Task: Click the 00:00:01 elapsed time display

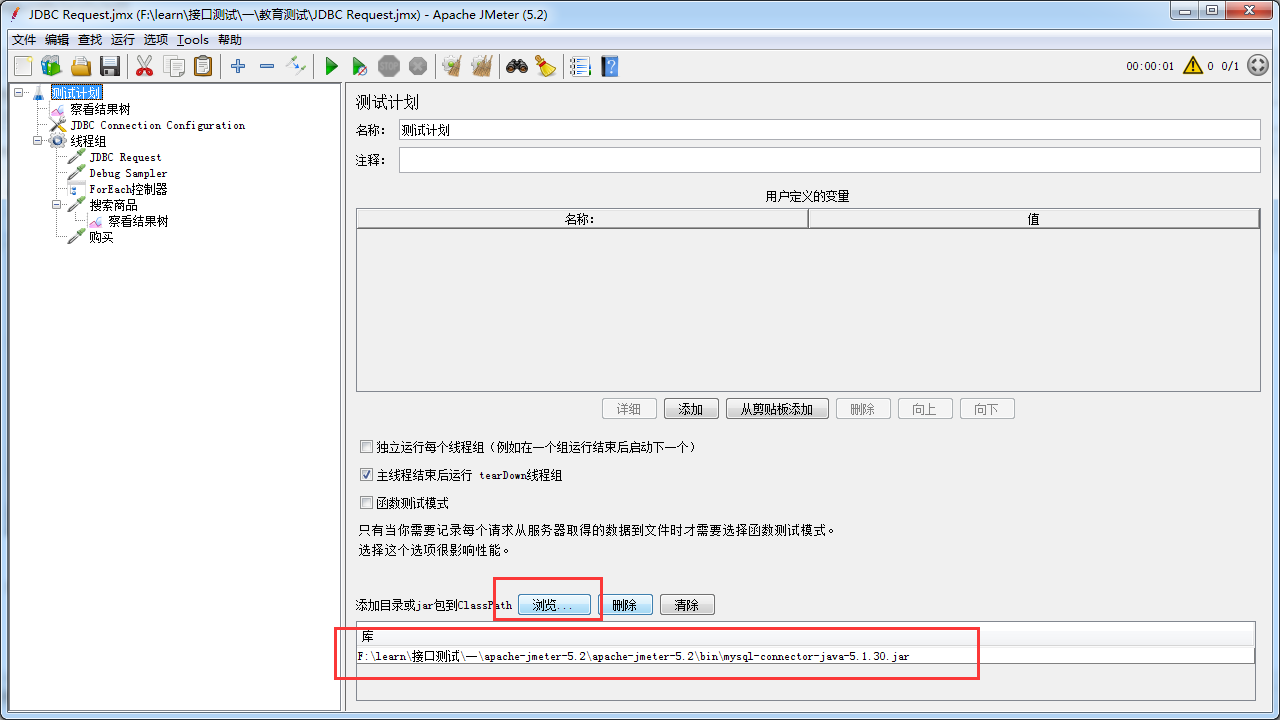Action: click(x=1150, y=66)
